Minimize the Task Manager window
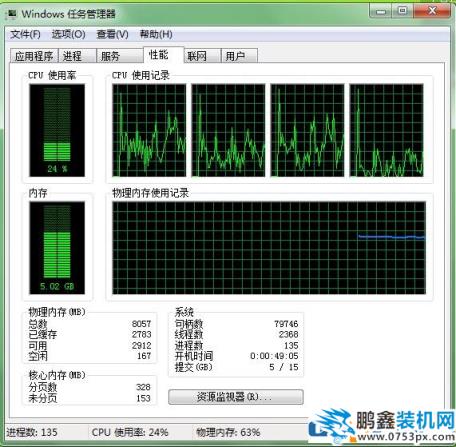Viewport: 456px width, 447px height. 380,11
